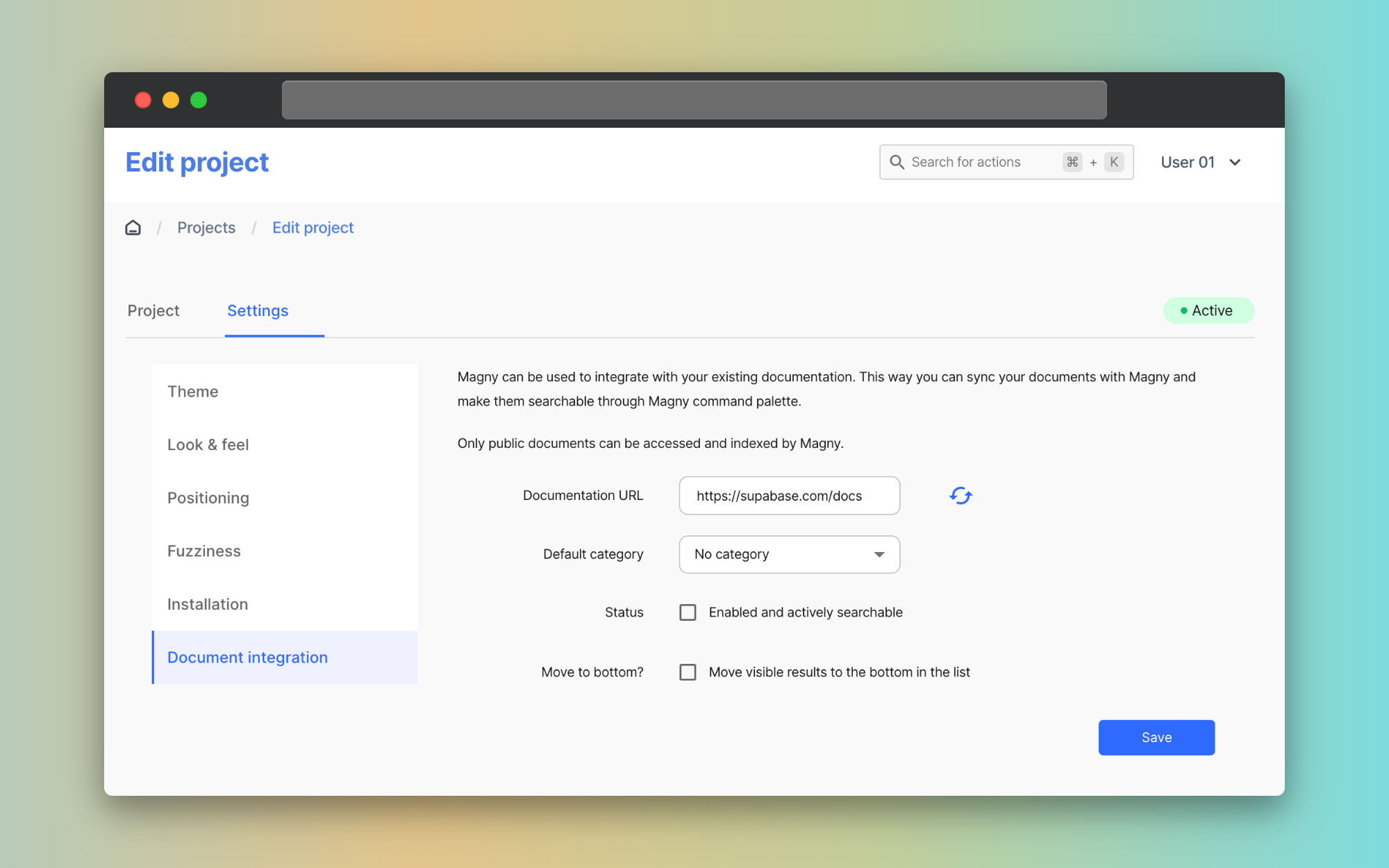Click the green window maximize button
This screenshot has height=868, width=1389.
tap(199, 100)
